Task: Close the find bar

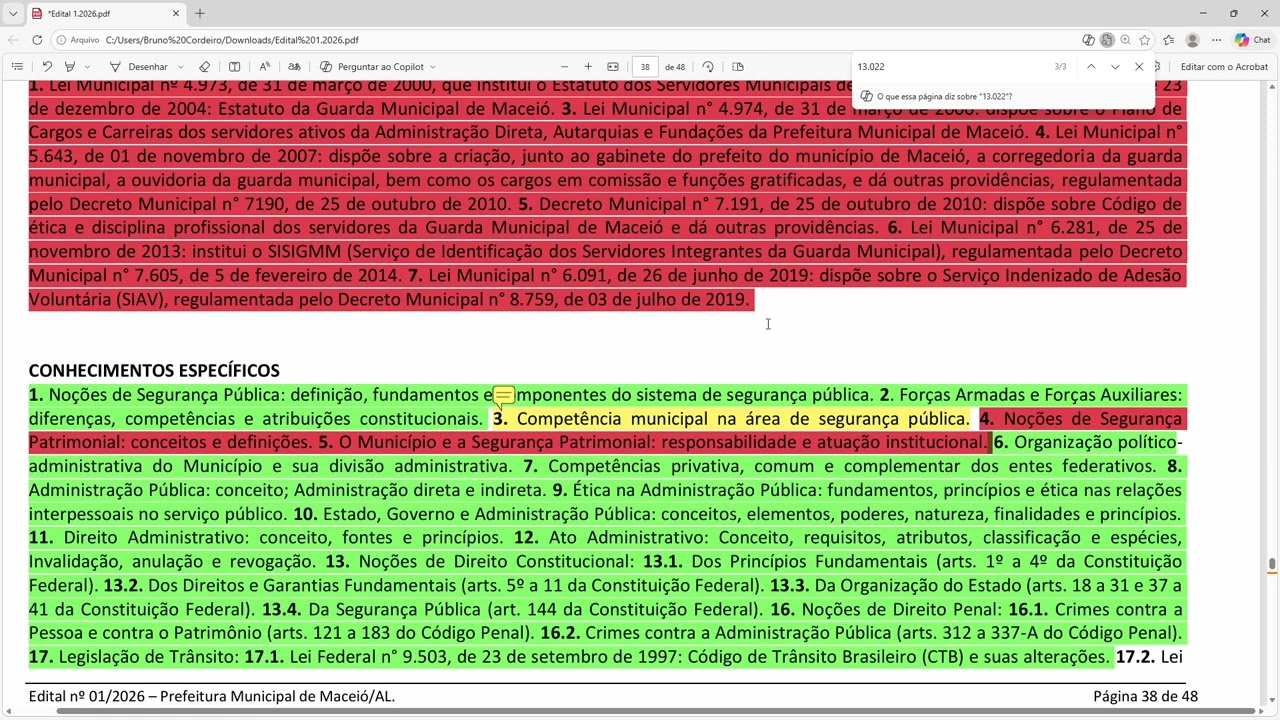Action: (x=1139, y=67)
